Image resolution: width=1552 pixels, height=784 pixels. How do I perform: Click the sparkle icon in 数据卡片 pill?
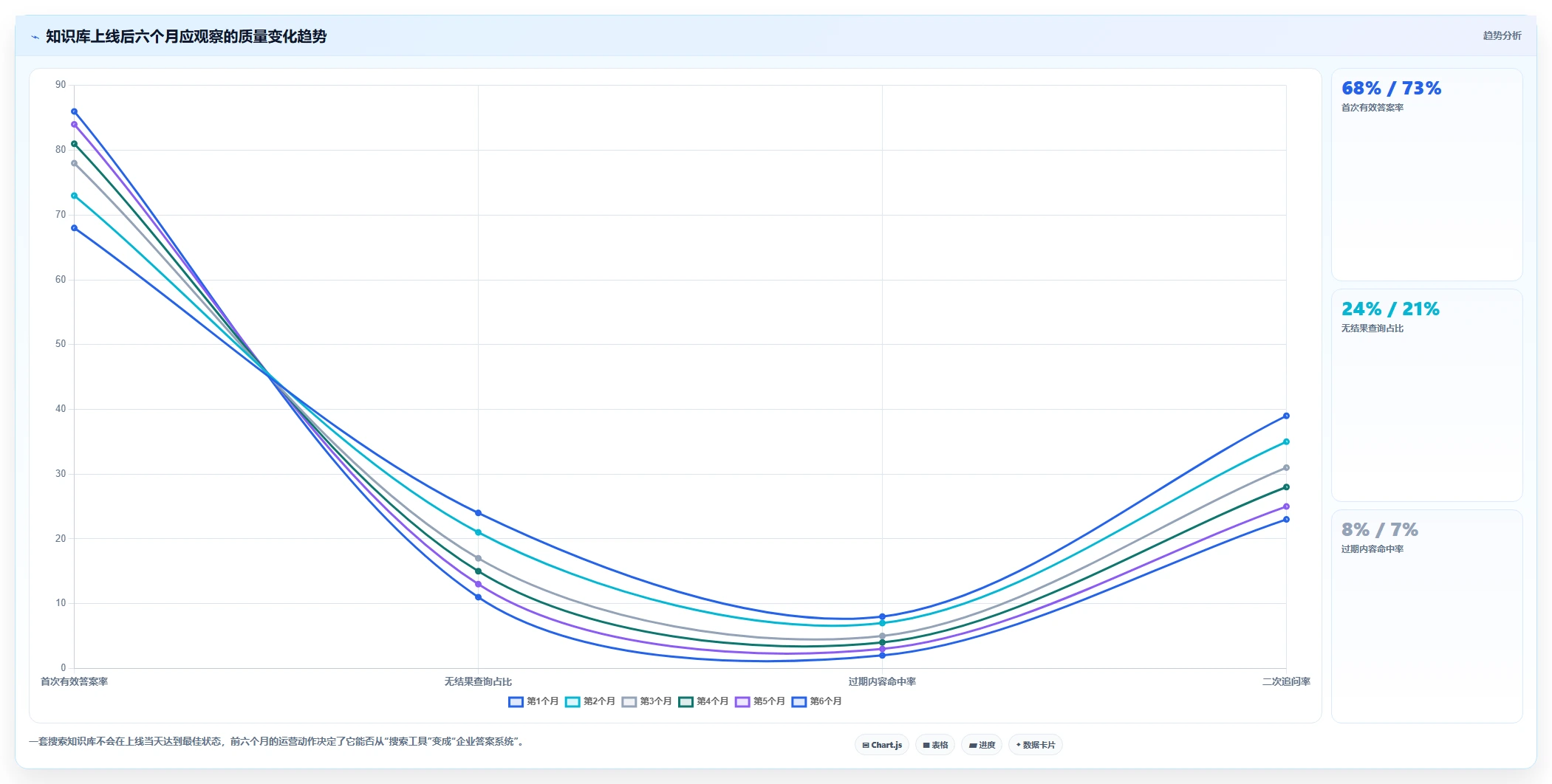[x=1019, y=745]
